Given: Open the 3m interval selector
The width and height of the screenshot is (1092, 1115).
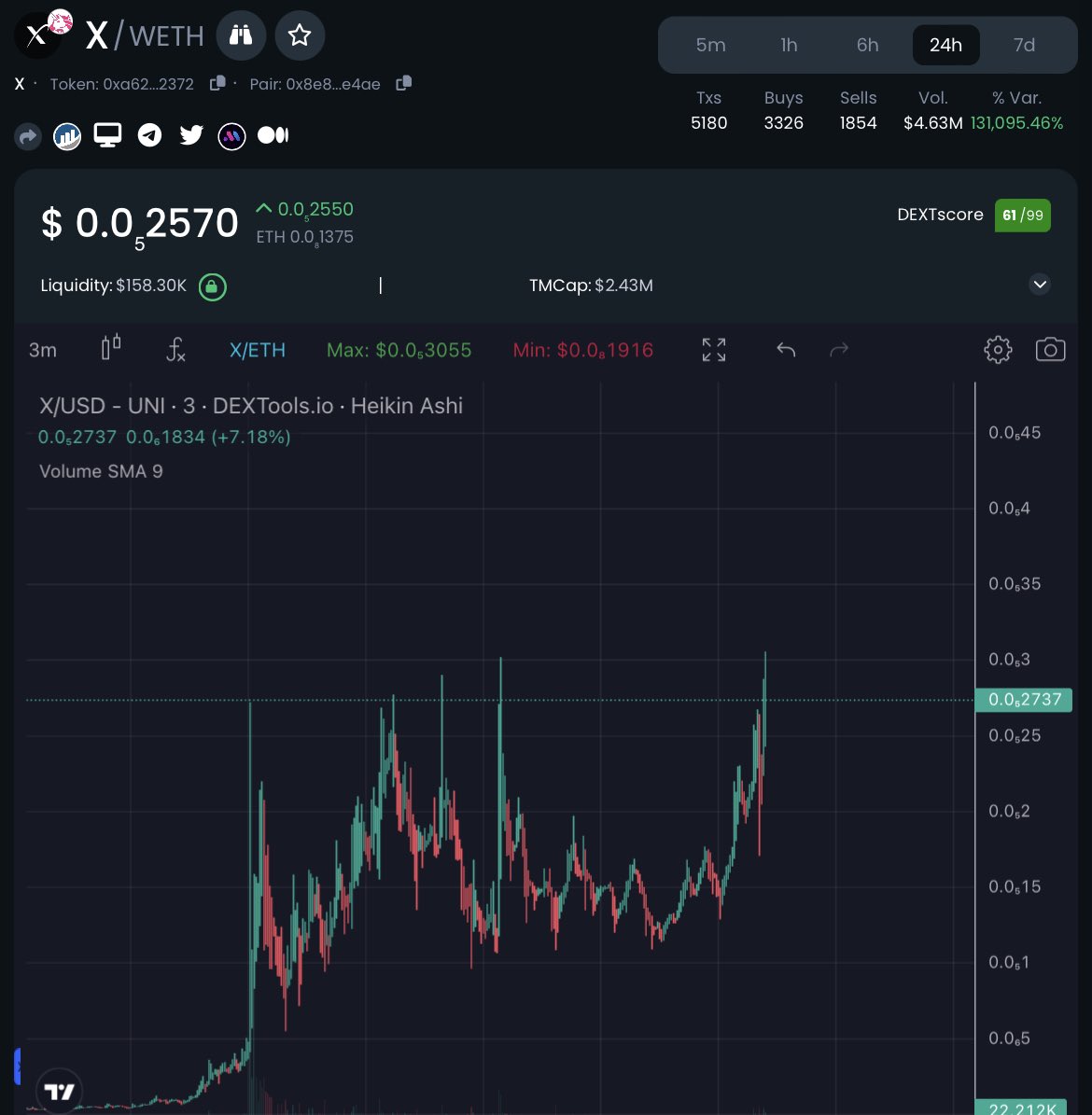Looking at the screenshot, I should click(43, 350).
